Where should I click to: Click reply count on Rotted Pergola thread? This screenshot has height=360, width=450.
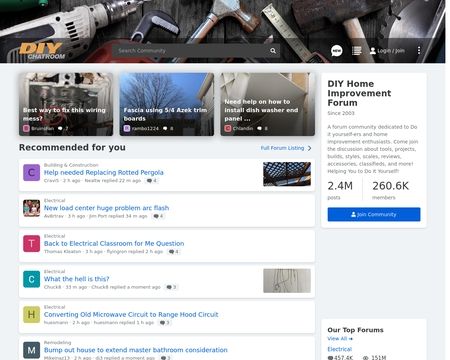152,181
